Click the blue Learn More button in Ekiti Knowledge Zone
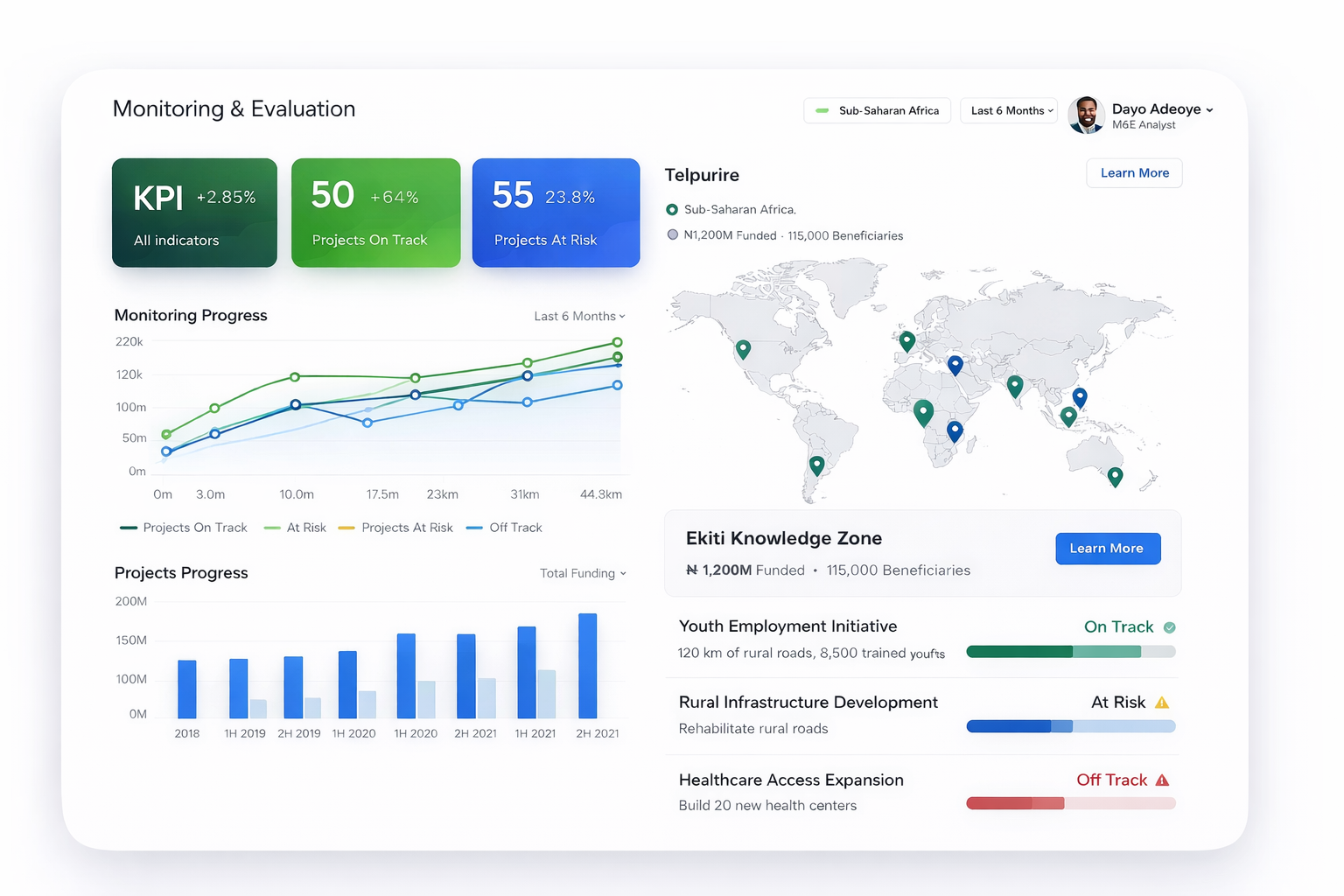Viewport: 1344px width, 896px height. 1108,549
